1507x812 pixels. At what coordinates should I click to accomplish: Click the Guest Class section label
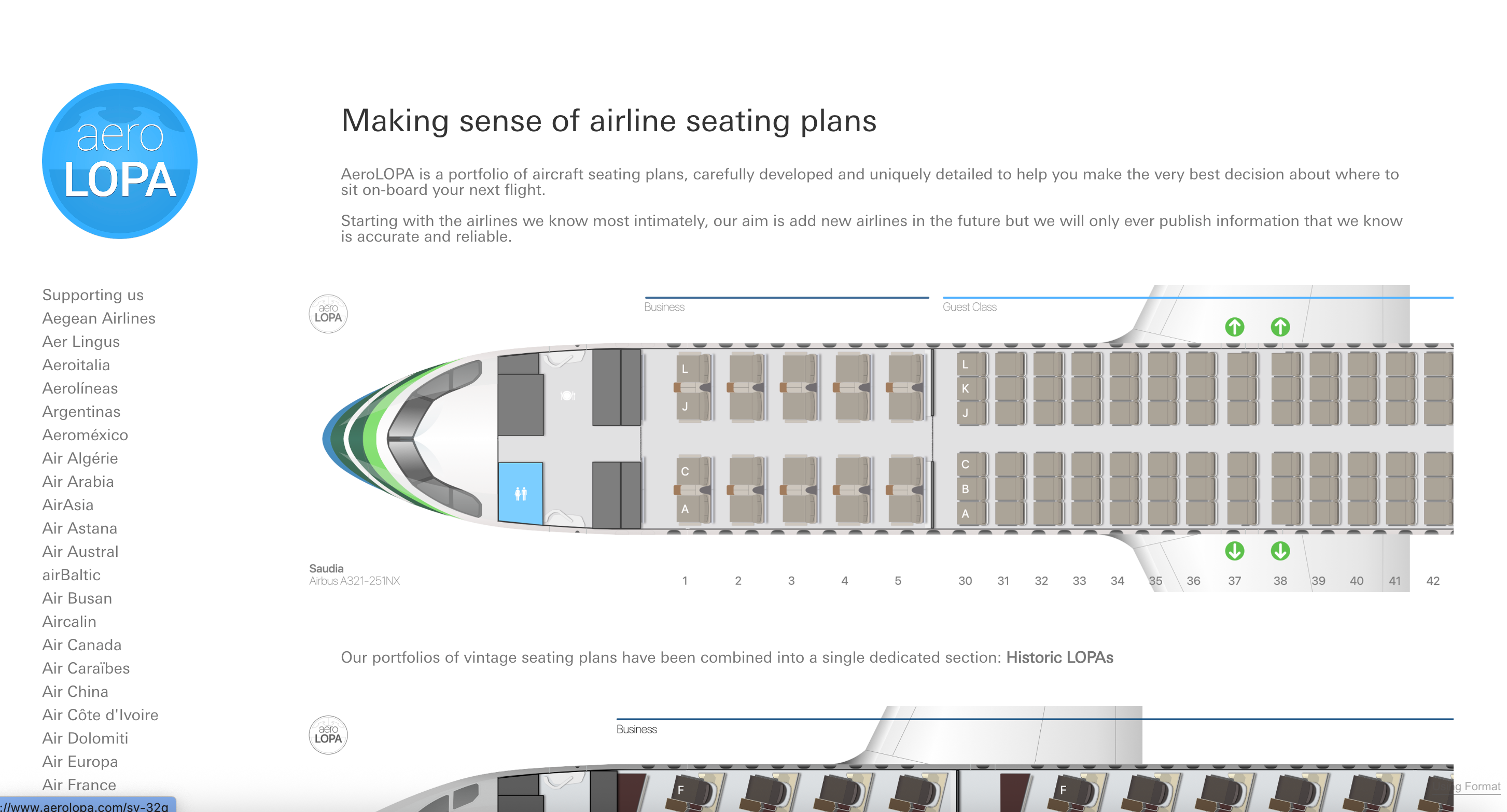[969, 306]
